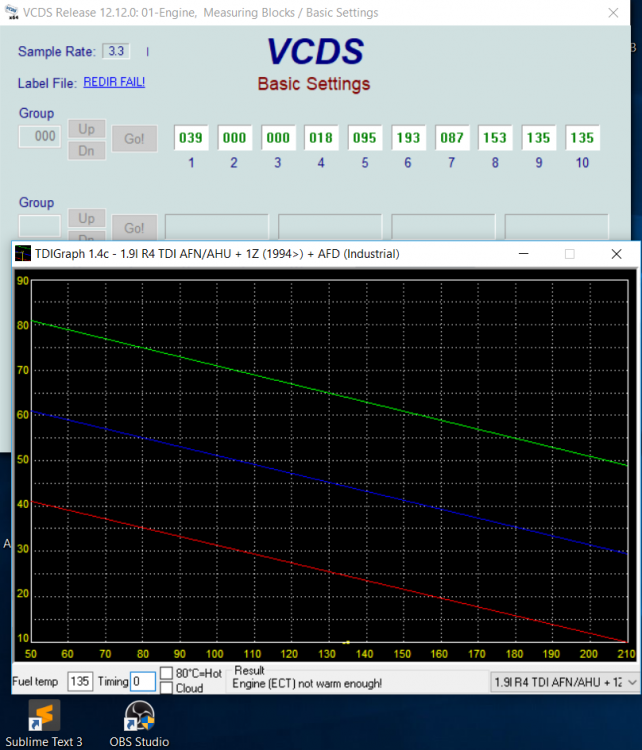Screen dimensions: 642x750
Task: Click the TDIGraph window title icon
Action: (x=22, y=254)
